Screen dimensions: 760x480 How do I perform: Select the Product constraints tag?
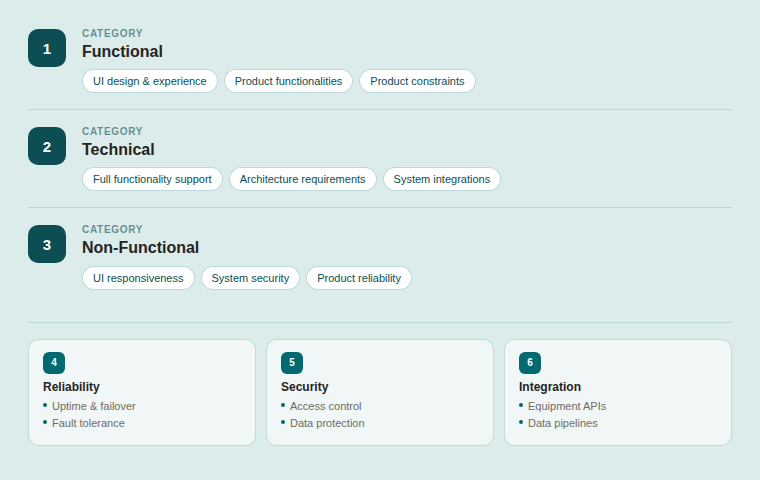pyautogui.click(x=417, y=81)
